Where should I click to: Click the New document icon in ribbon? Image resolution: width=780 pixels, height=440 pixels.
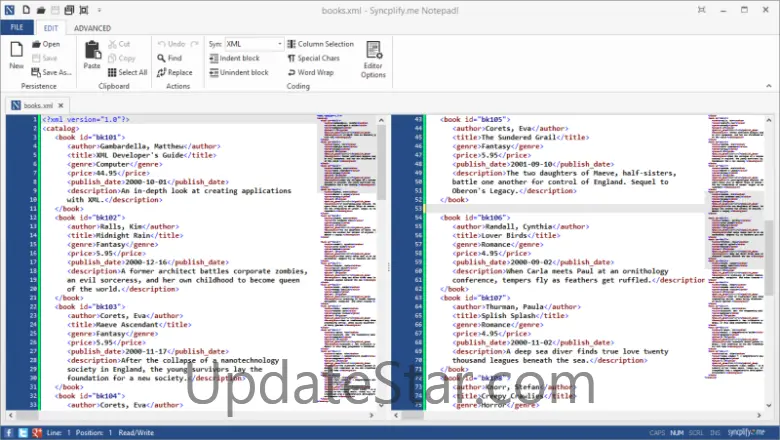click(16, 55)
